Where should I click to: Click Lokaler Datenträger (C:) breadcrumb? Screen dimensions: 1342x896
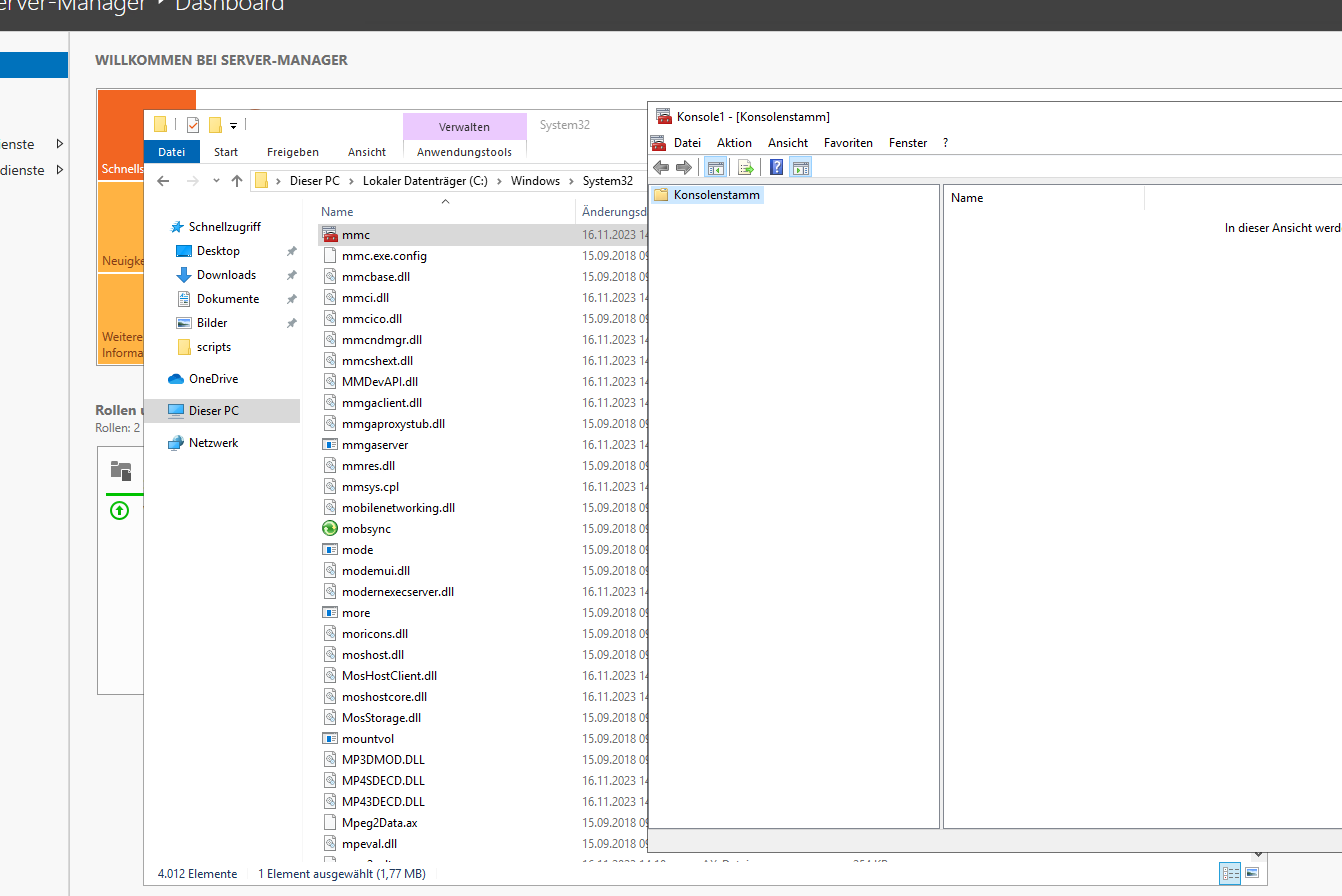point(425,181)
